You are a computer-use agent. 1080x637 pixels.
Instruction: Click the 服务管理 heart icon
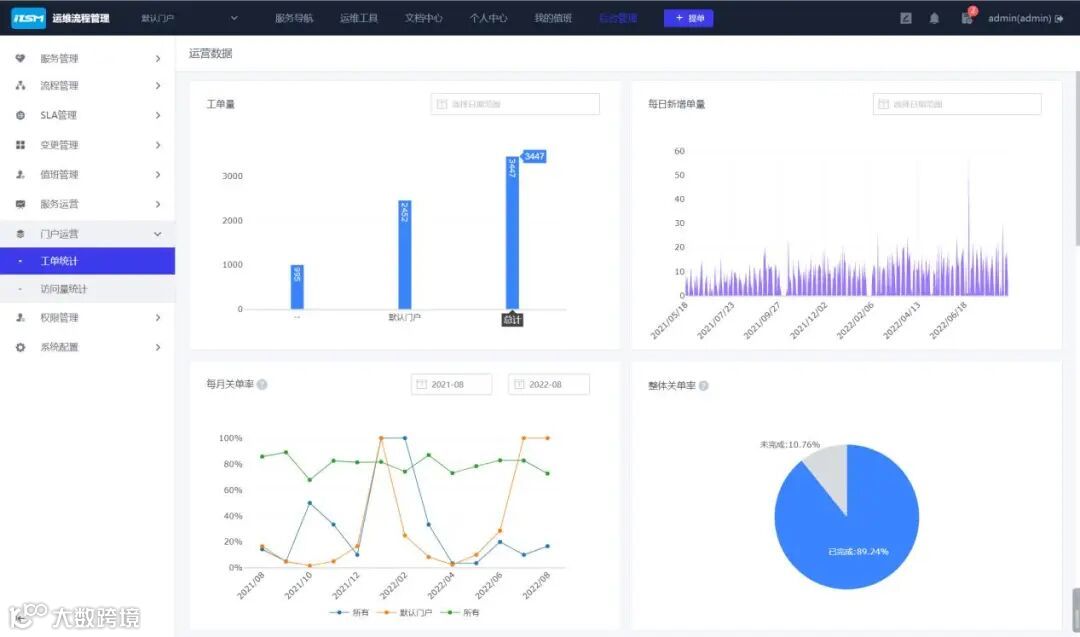pyautogui.click(x=21, y=59)
